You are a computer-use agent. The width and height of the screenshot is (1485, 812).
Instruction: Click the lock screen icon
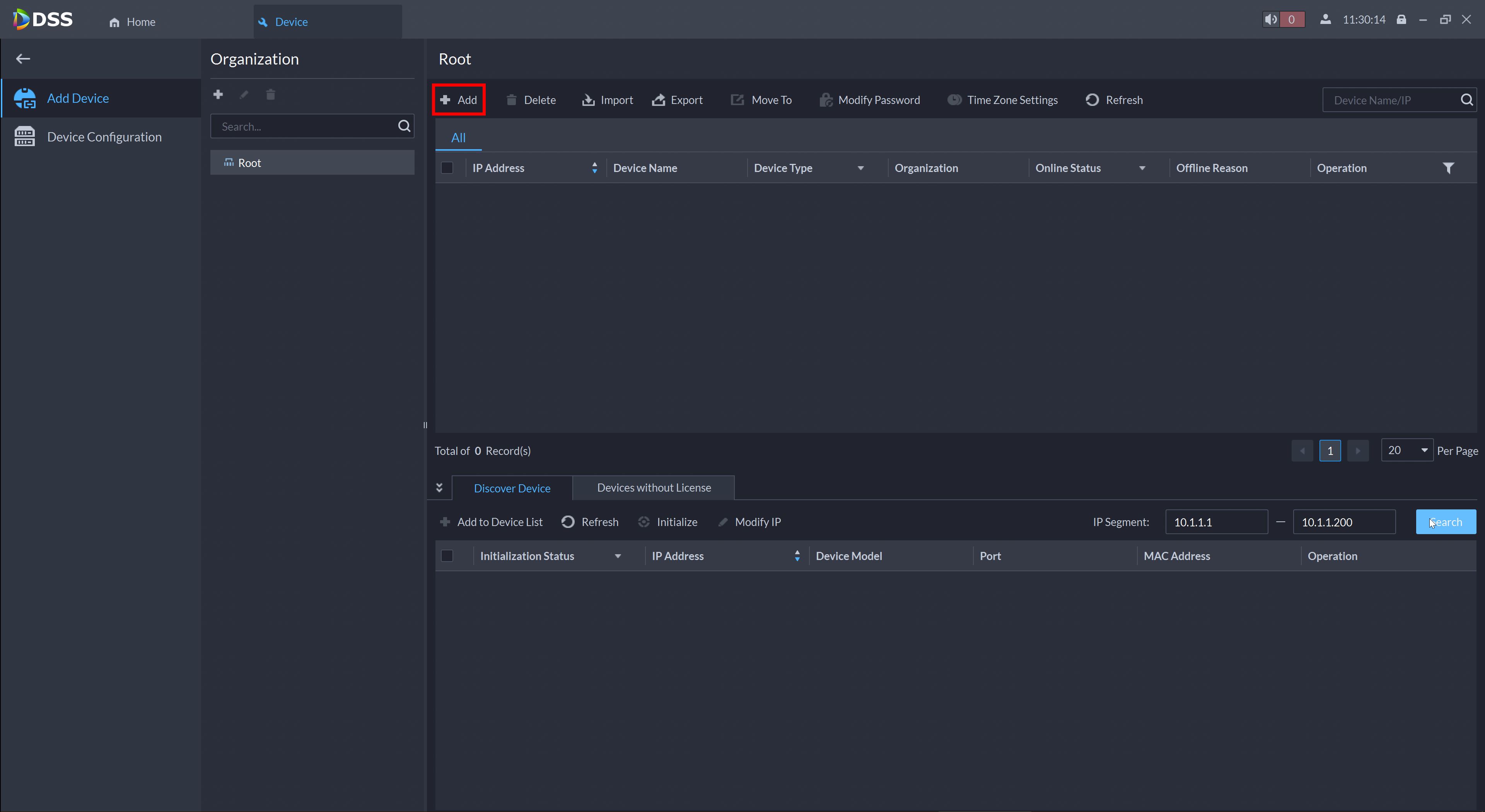tap(1401, 20)
